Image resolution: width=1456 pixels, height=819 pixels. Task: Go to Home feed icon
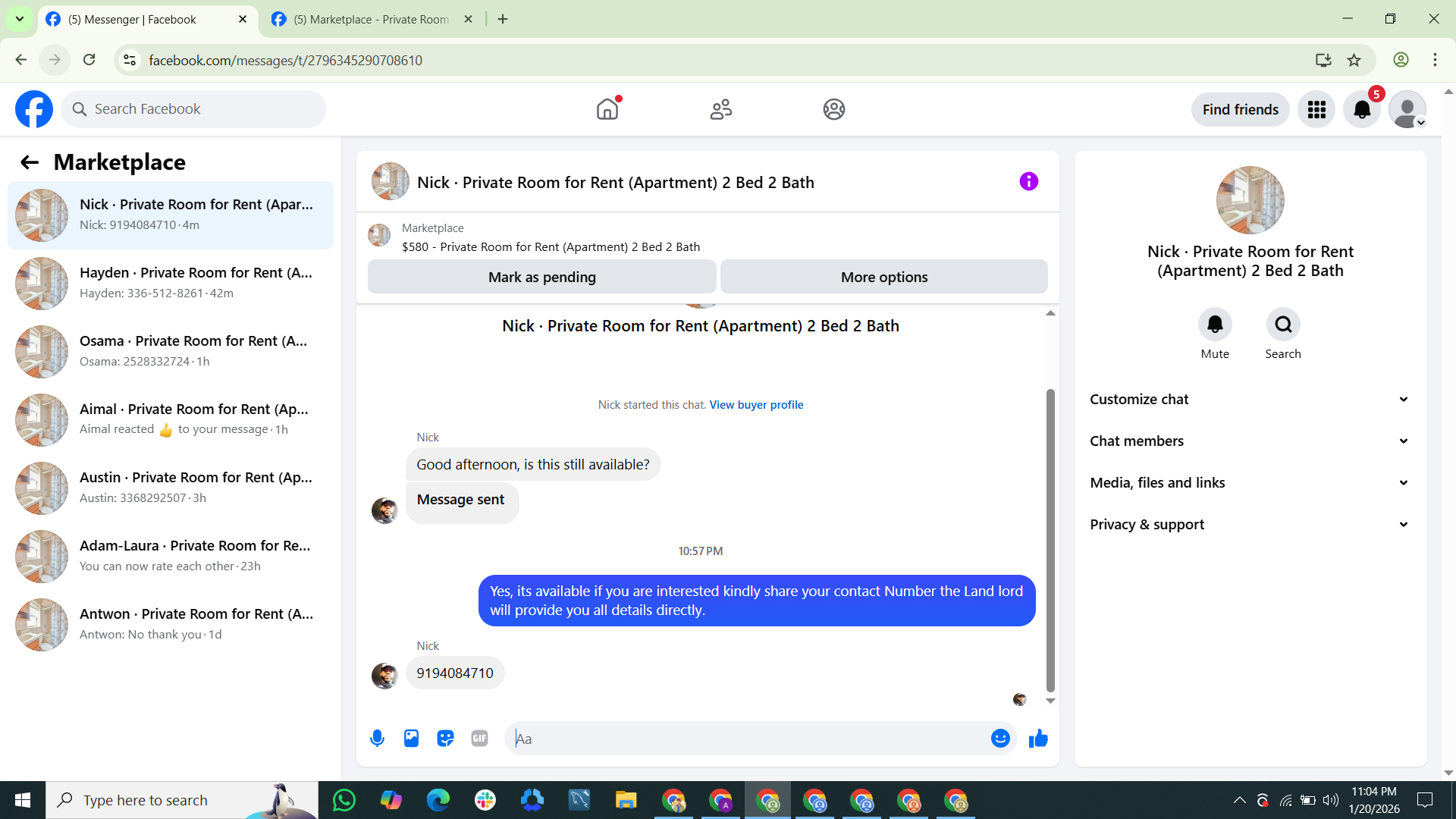pyautogui.click(x=607, y=109)
